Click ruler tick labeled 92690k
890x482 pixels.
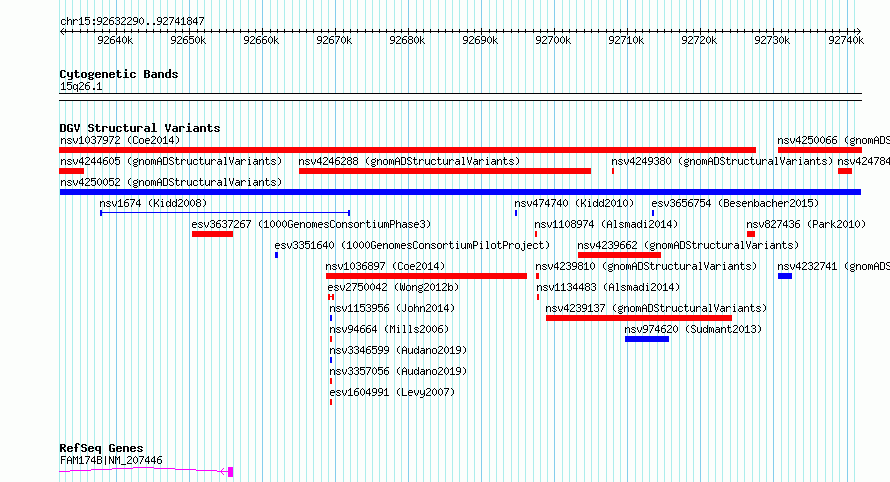[480, 40]
